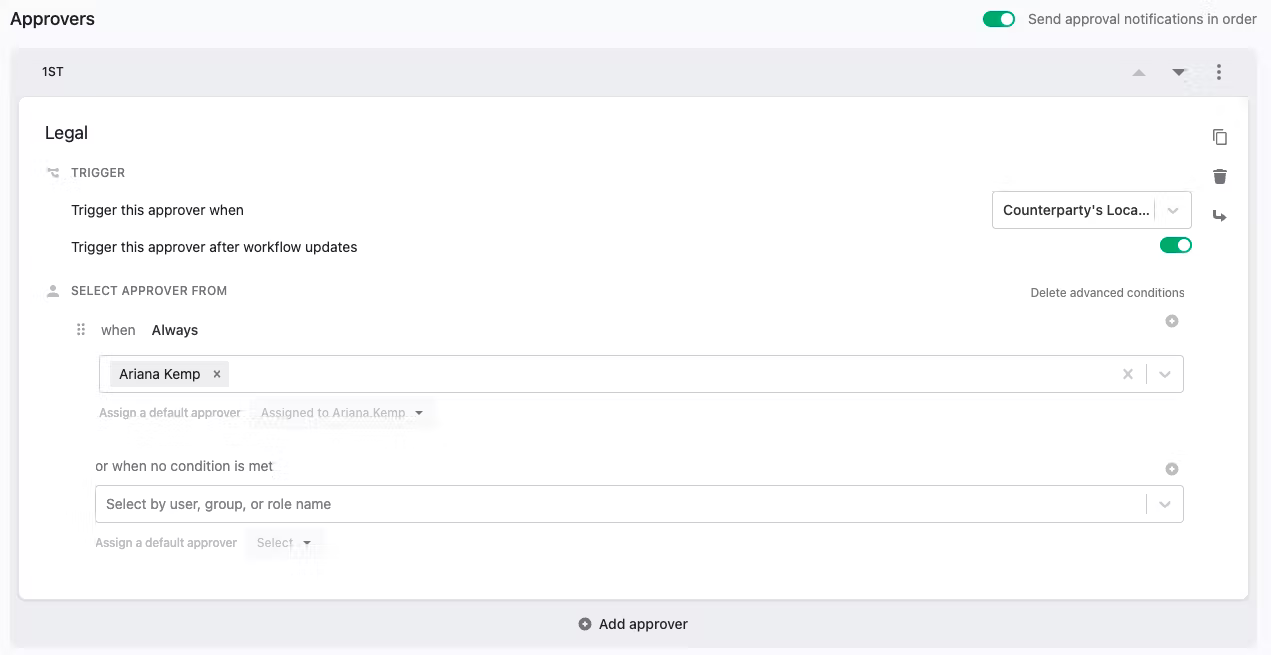Click the Add approver button
This screenshot has height=655, width=1271.
click(x=633, y=624)
